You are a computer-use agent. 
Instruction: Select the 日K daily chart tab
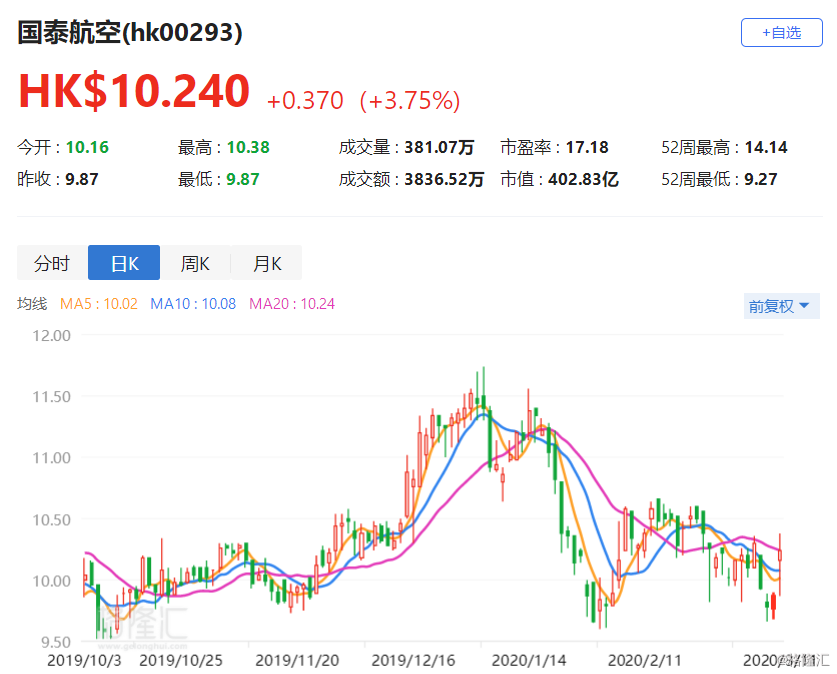tap(124, 263)
